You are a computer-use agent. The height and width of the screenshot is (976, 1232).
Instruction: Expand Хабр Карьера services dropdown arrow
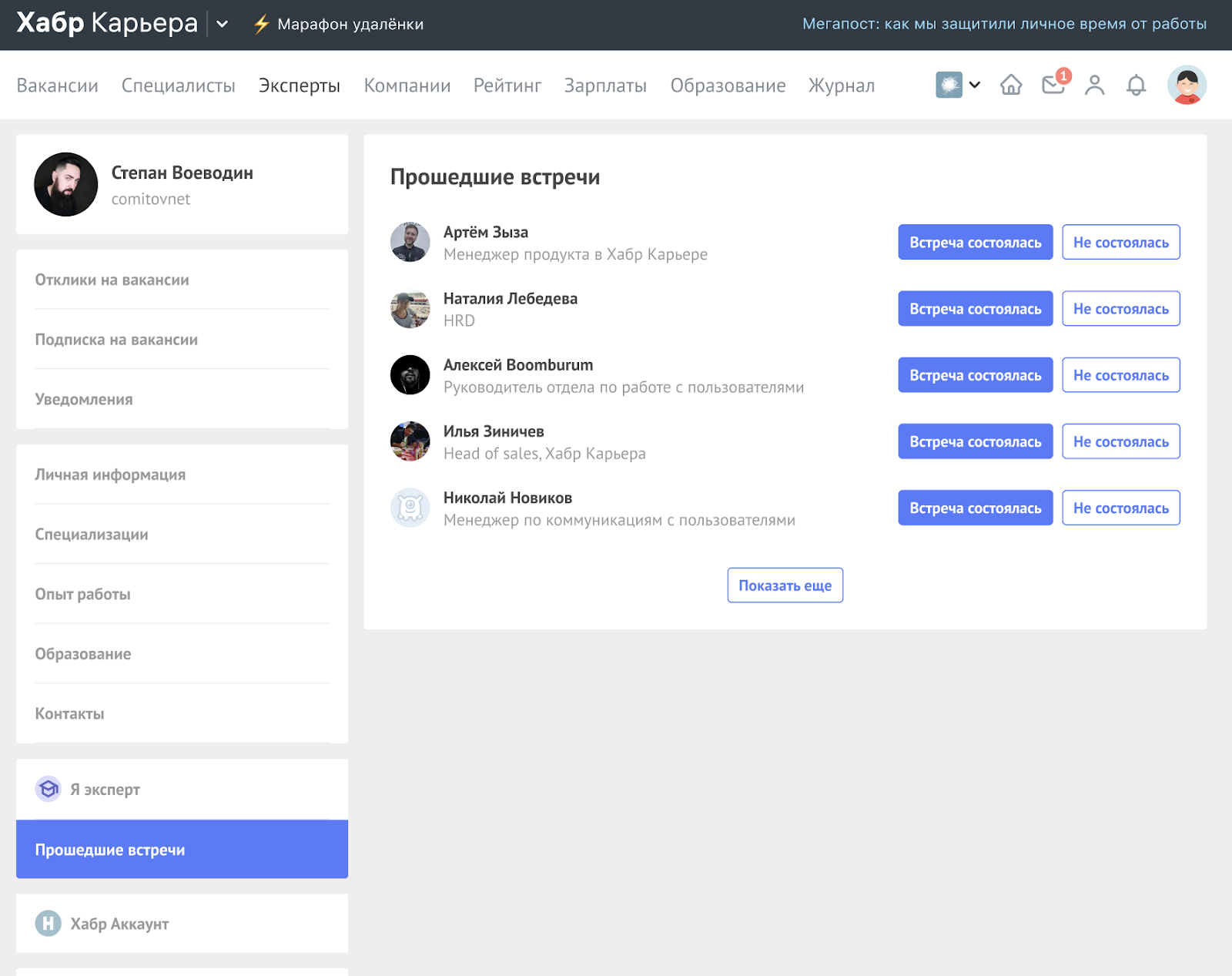click(x=222, y=24)
